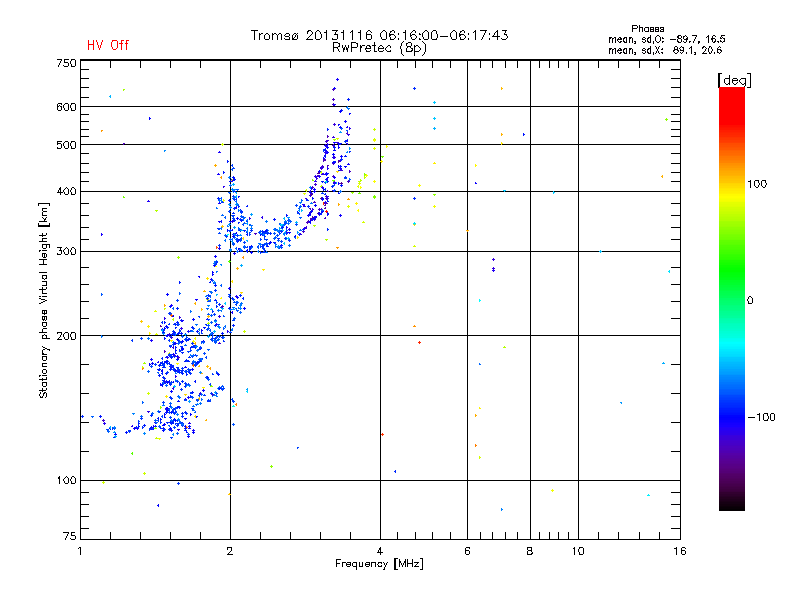Image resolution: width=800 pixels, height=600 pixels.
Task: Click the "Phases" header text
Action: (x=647, y=29)
